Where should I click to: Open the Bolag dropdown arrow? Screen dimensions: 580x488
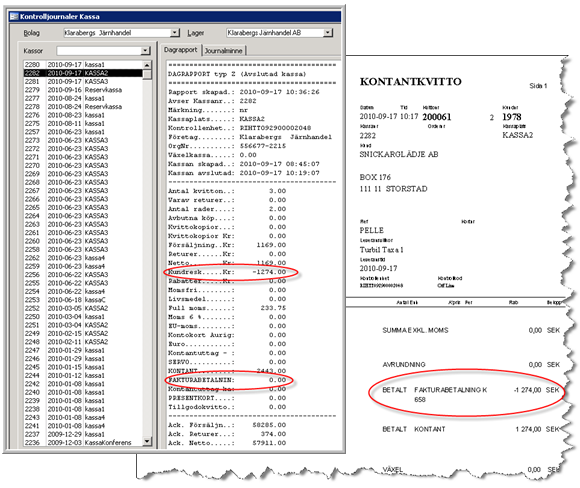tap(175, 33)
